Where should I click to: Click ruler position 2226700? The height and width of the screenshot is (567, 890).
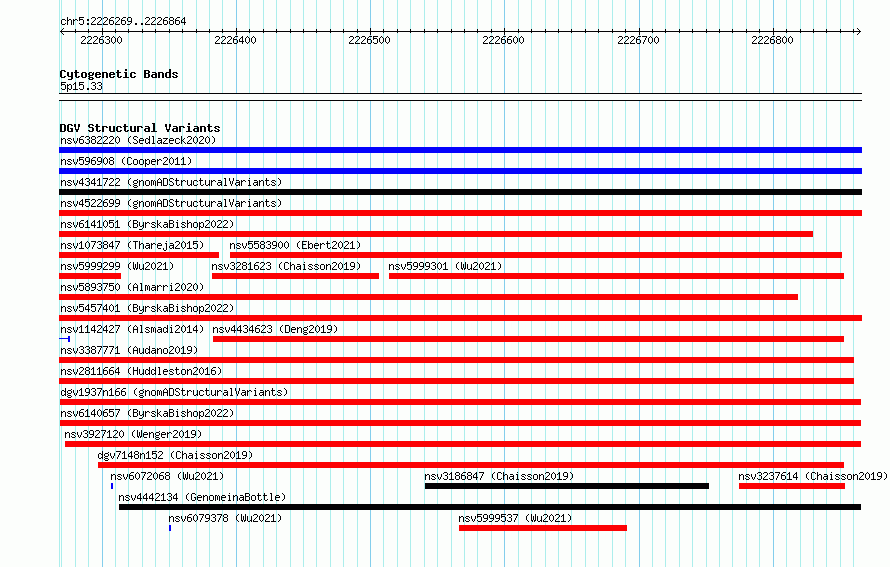(x=638, y=40)
